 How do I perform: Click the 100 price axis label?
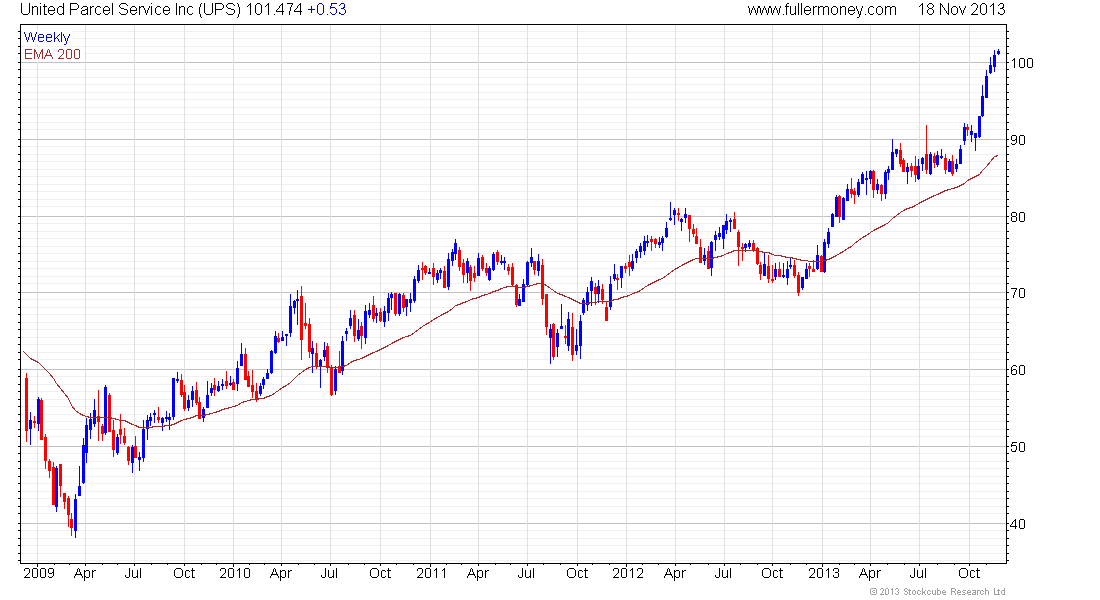(1021, 63)
